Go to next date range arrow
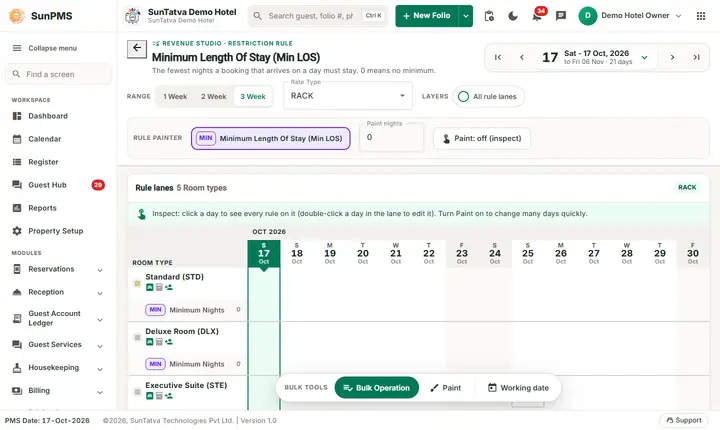The width and height of the screenshot is (720, 430). (x=672, y=57)
